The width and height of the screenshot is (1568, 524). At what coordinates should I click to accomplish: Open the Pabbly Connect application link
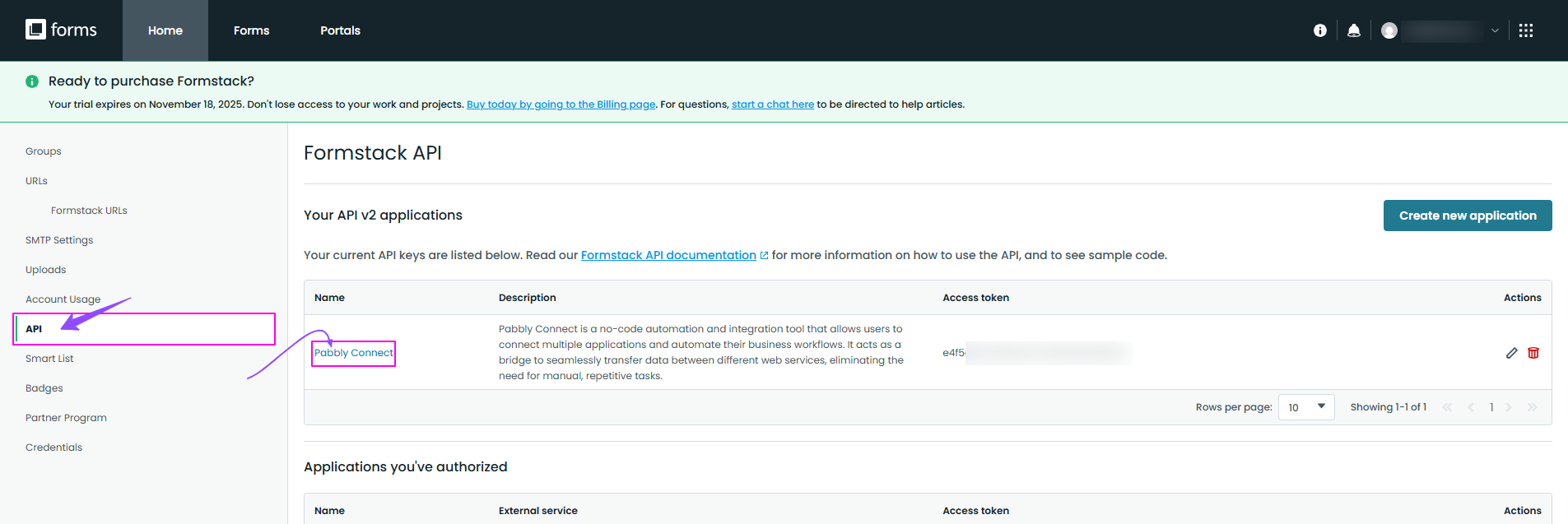[x=354, y=353]
